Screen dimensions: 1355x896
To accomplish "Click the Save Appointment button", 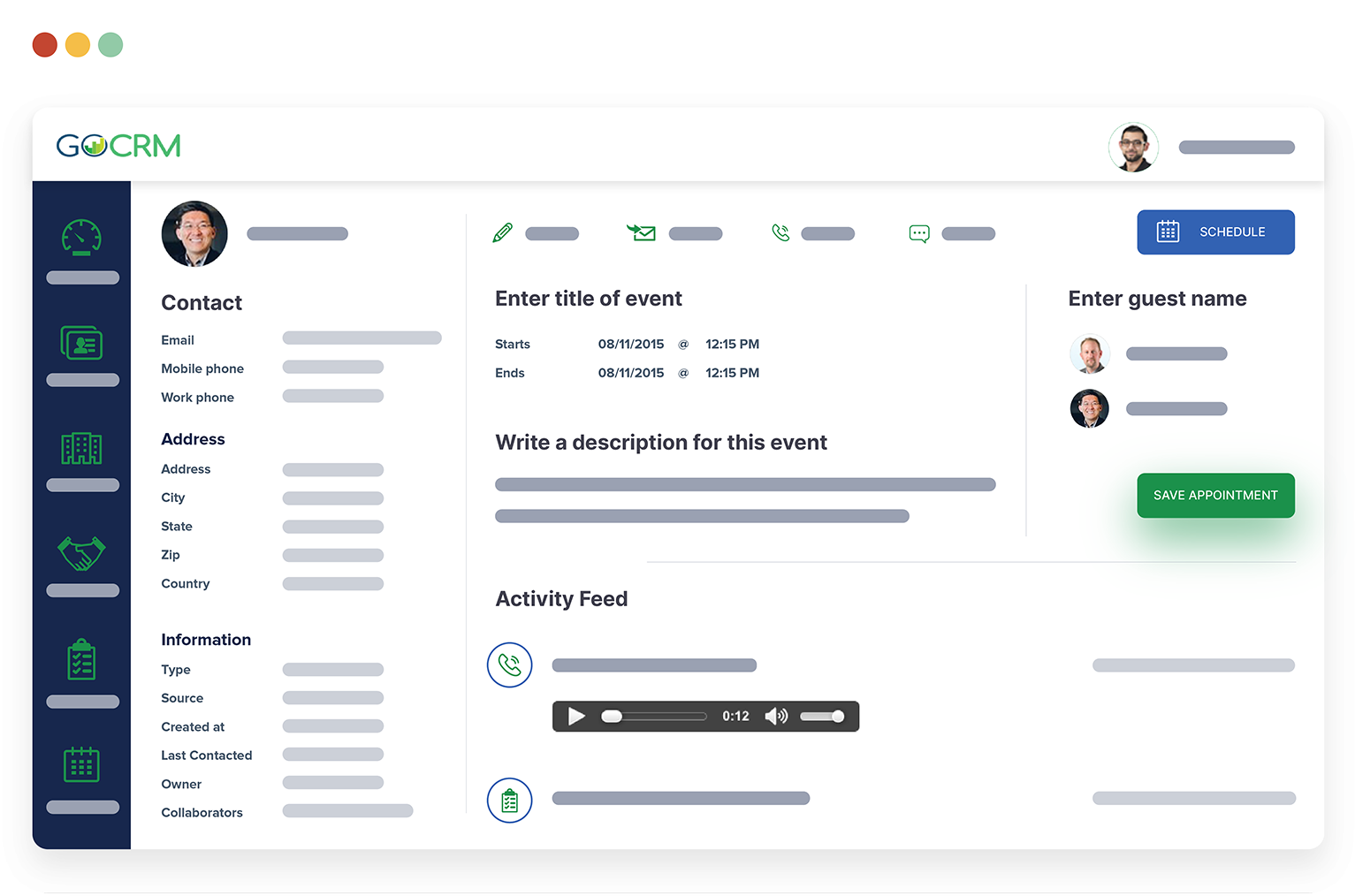I will pos(1215,496).
